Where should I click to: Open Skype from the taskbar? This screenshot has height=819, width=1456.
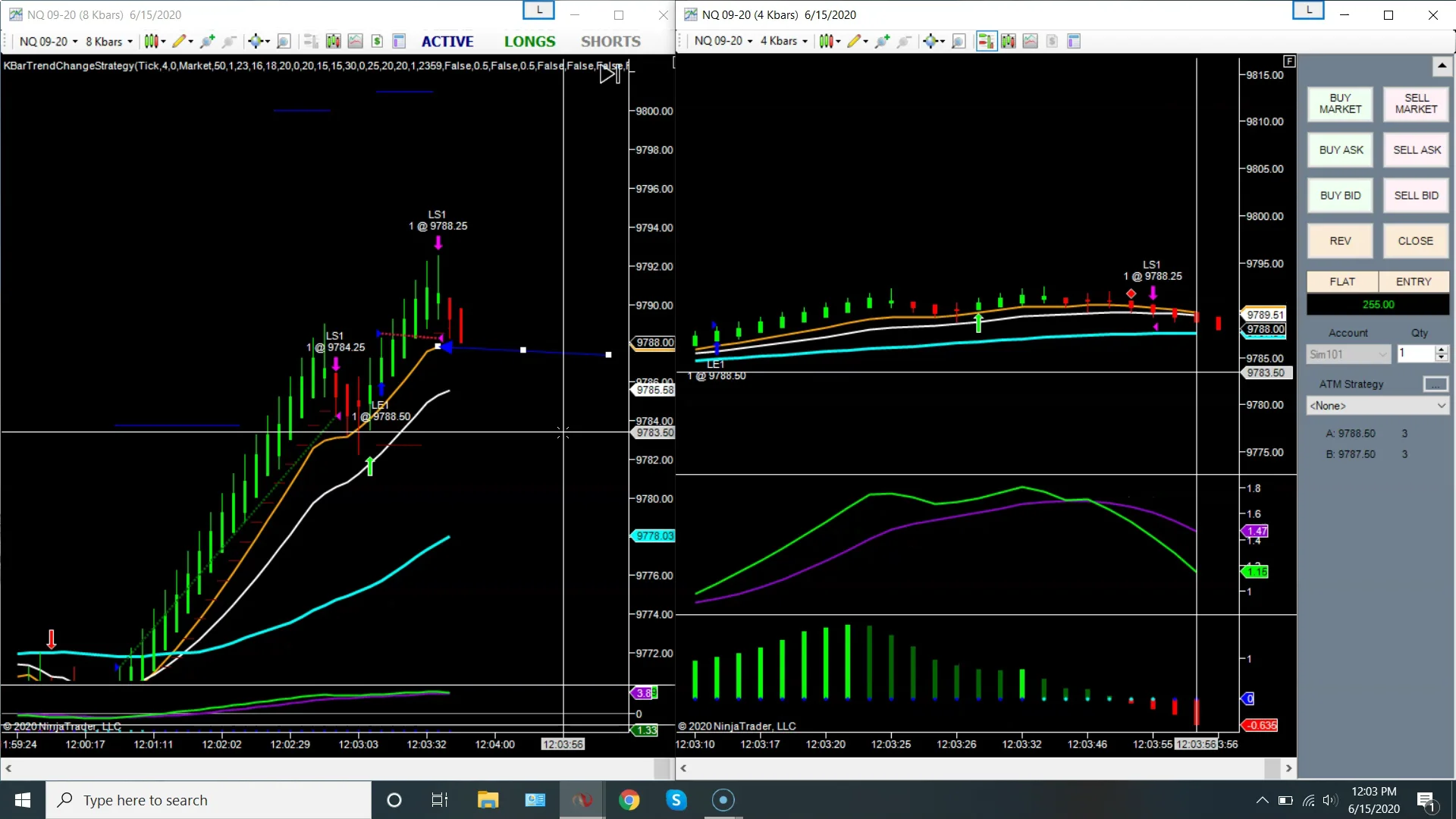tap(676, 800)
